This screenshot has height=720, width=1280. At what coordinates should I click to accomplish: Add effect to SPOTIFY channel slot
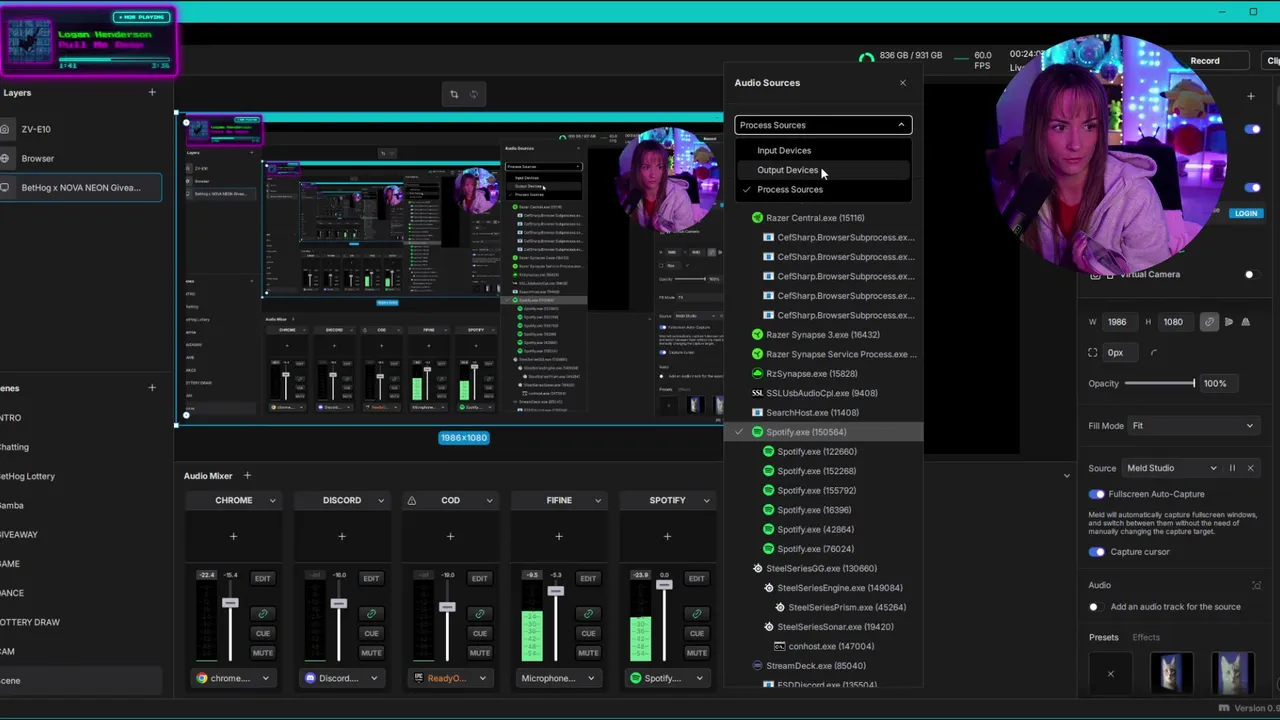[667, 537]
